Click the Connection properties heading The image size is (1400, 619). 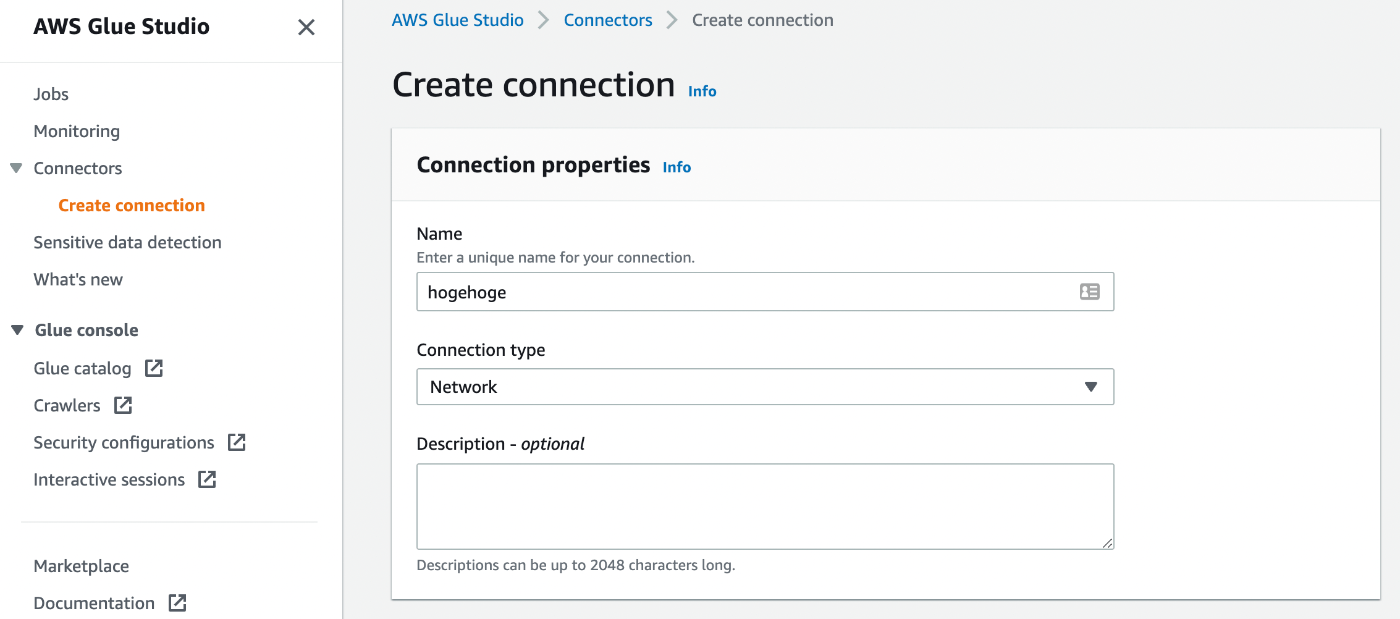533,165
